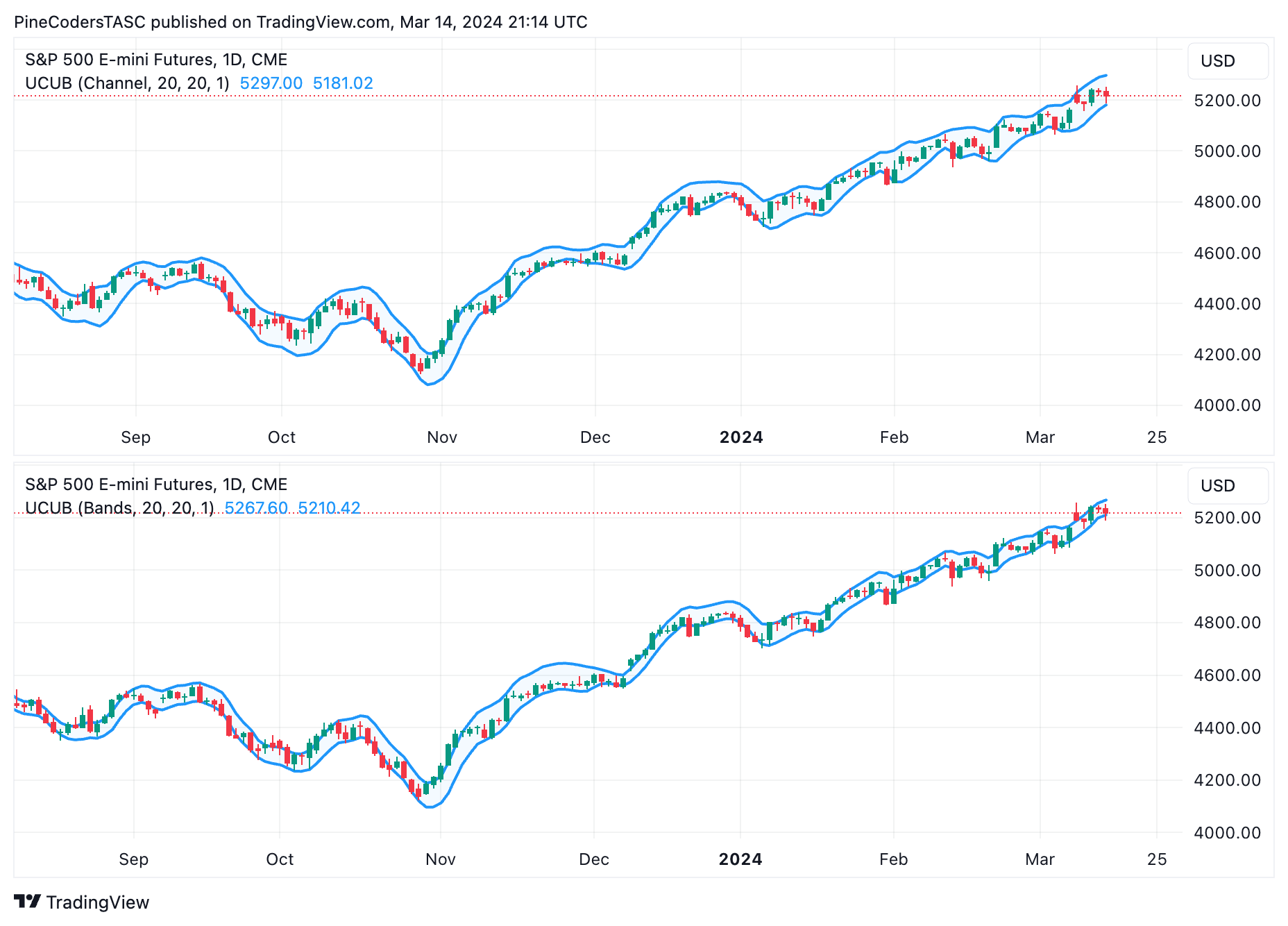Screen dimensions: 1288x926
Task: Click the TradingView logo icon
Action: point(28,902)
